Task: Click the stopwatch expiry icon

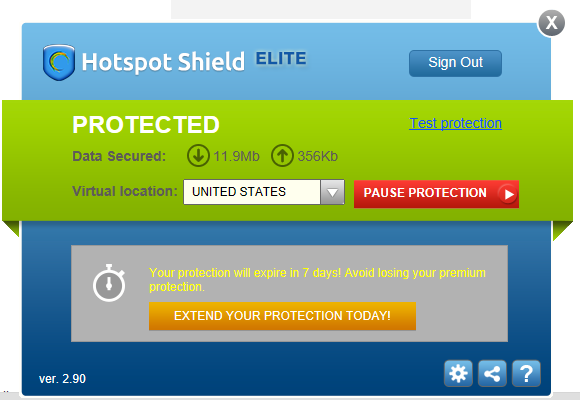Action: [109, 283]
